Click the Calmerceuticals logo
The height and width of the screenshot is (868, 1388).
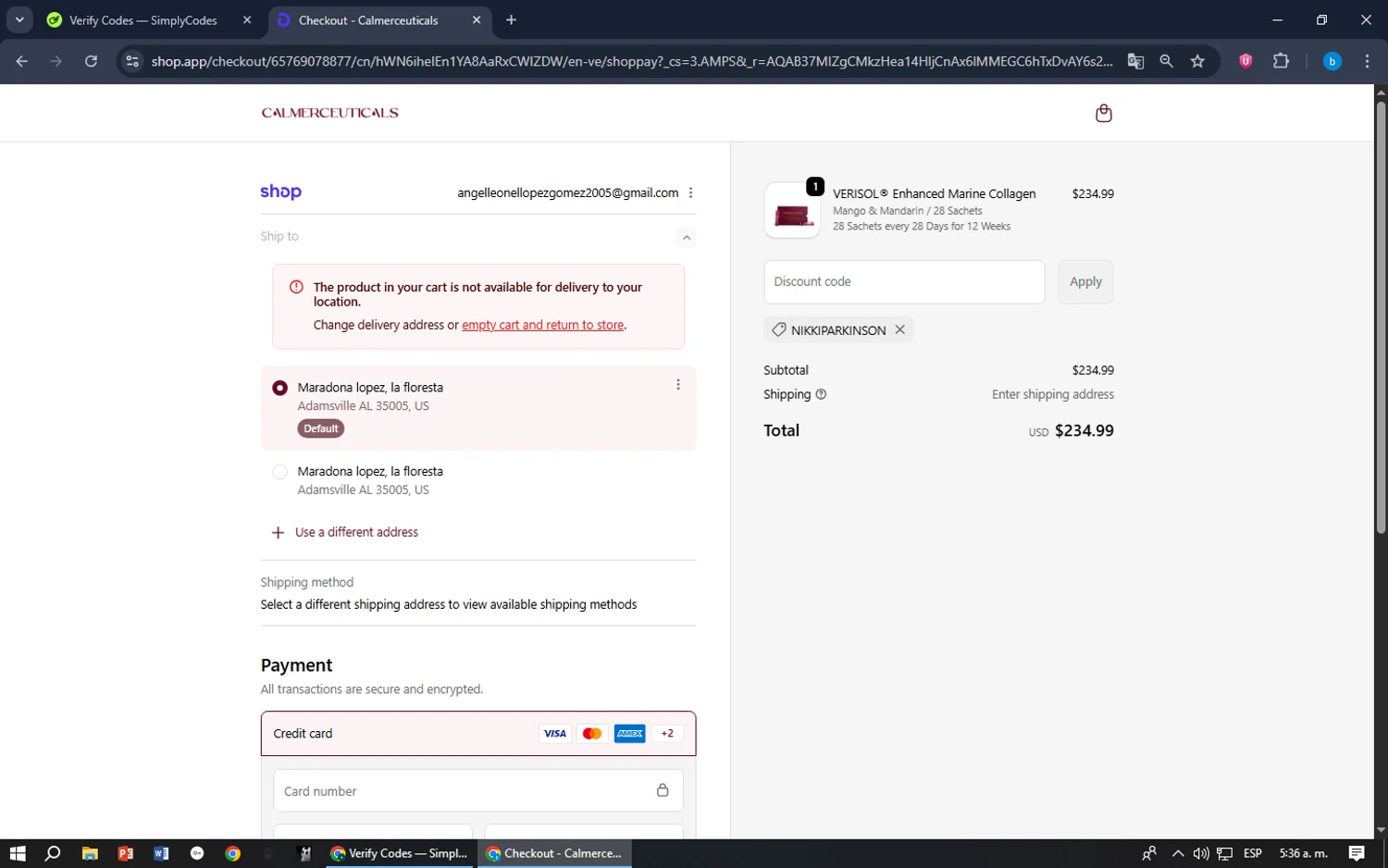pyautogui.click(x=330, y=113)
